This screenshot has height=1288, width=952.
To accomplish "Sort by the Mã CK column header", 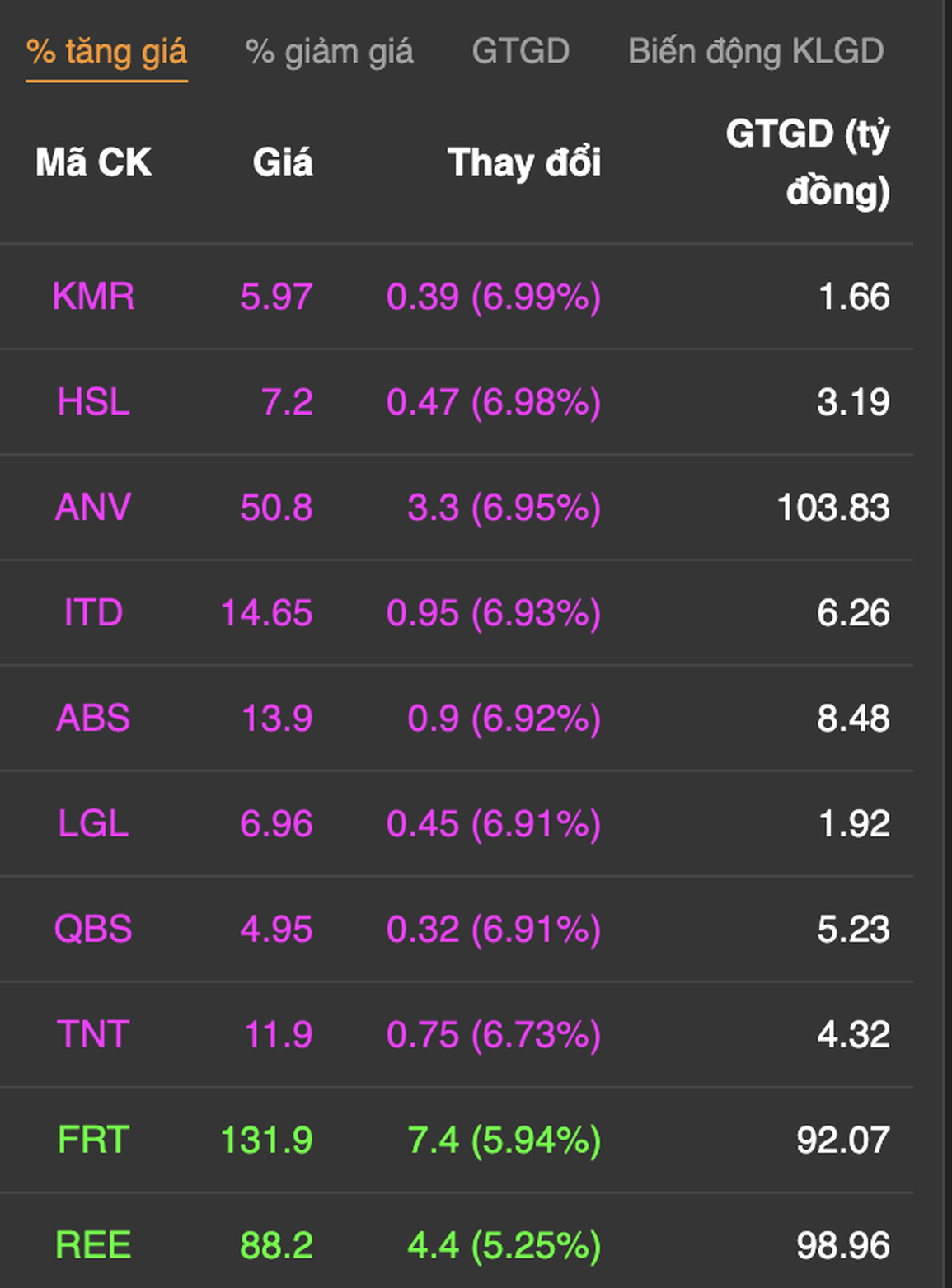I will [x=93, y=162].
